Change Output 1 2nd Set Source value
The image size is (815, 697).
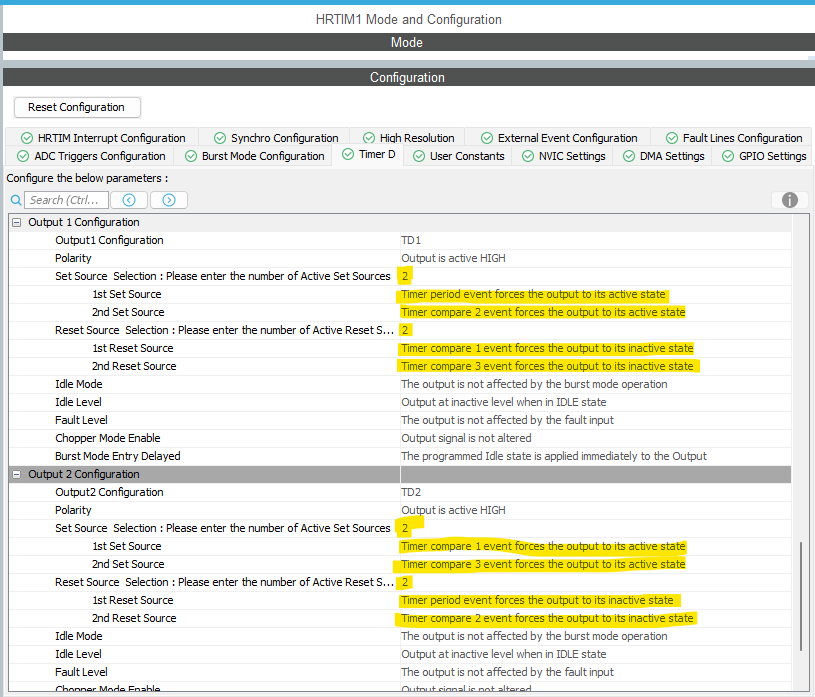(596, 312)
